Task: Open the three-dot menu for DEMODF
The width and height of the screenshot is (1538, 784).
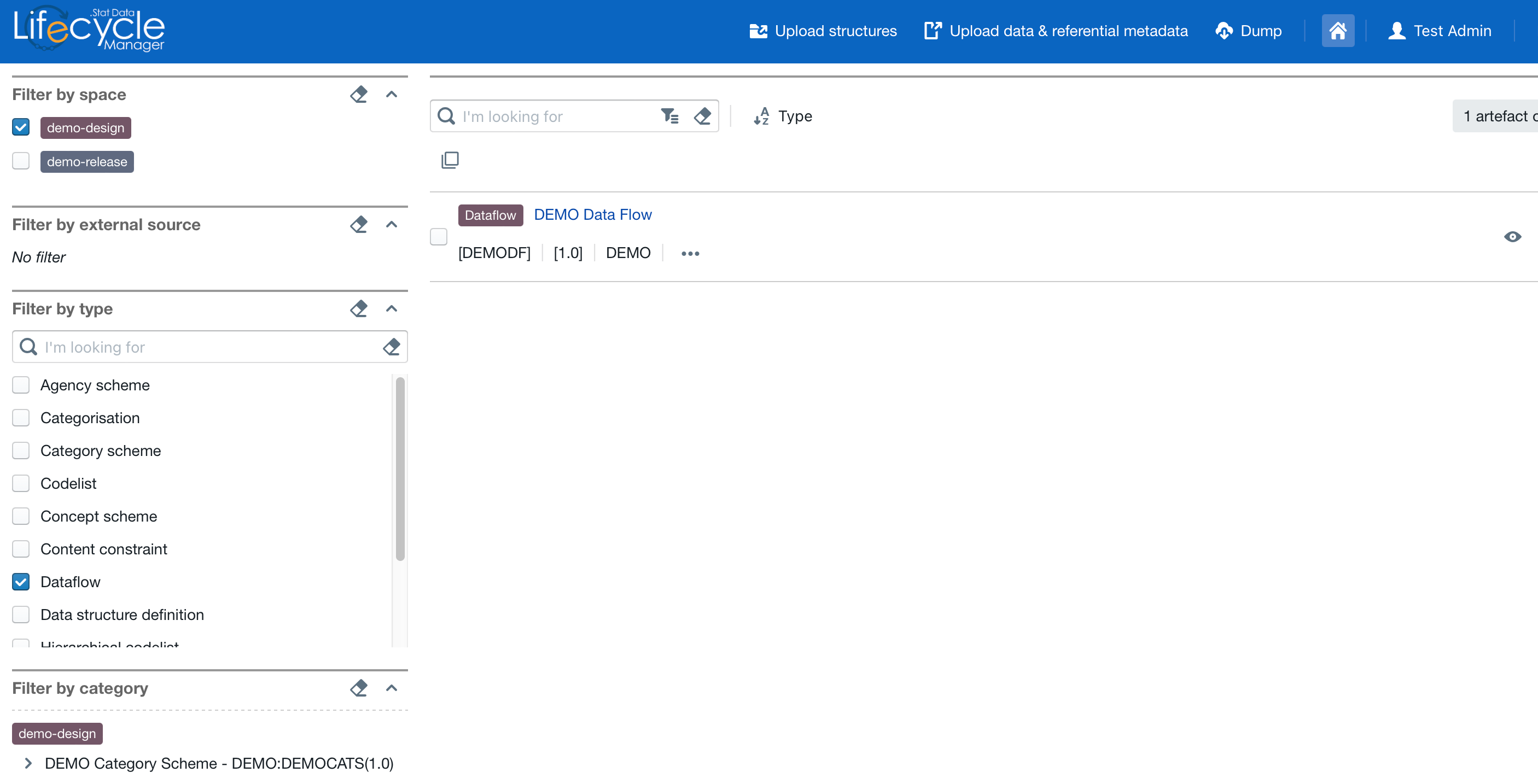Action: 690,253
